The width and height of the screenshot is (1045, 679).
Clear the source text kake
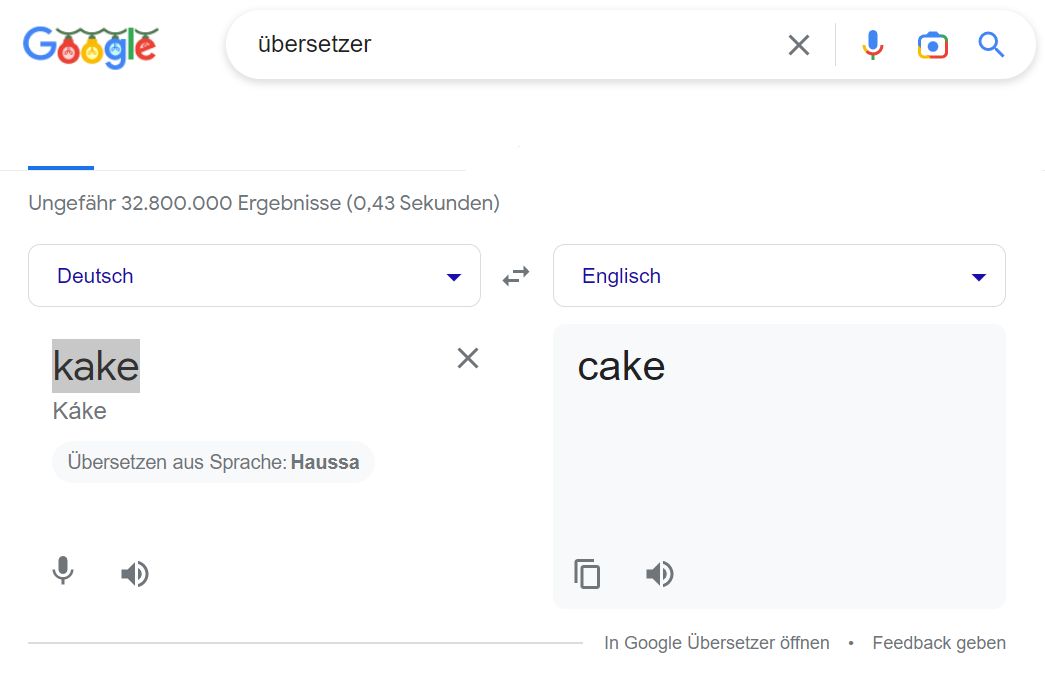point(467,358)
